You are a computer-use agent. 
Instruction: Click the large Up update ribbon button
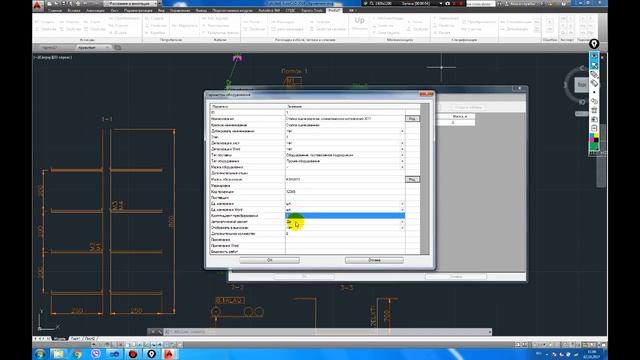(359, 23)
